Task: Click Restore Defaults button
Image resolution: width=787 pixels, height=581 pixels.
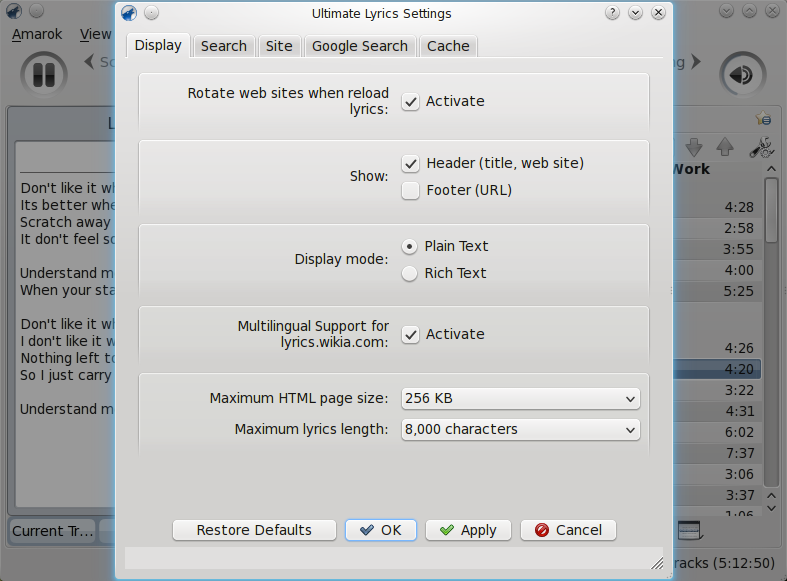Action: (x=254, y=530)
